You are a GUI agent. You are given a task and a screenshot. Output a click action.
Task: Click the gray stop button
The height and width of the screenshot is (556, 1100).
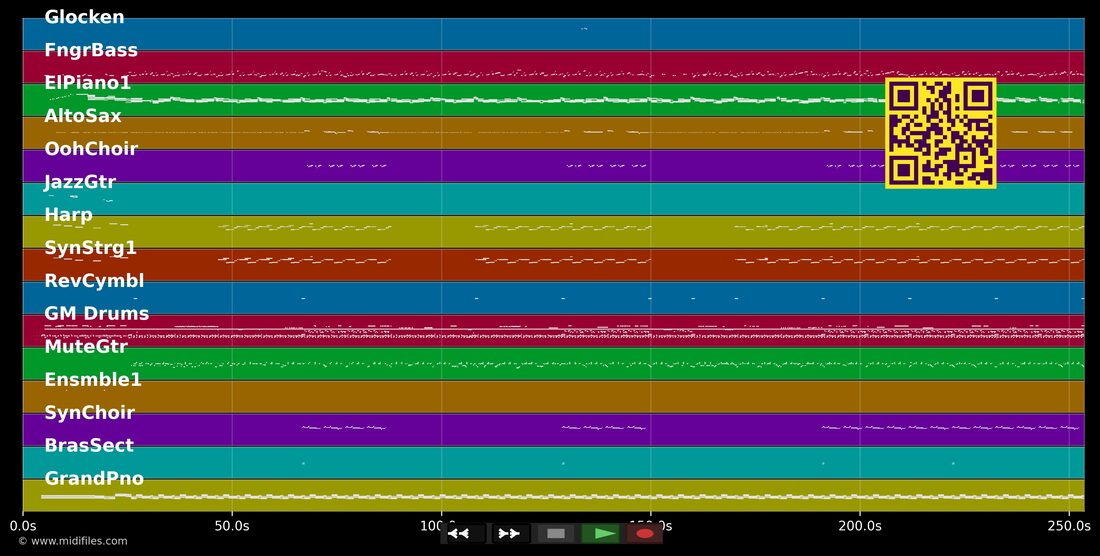pyautogui.click(x=556, y=534)
